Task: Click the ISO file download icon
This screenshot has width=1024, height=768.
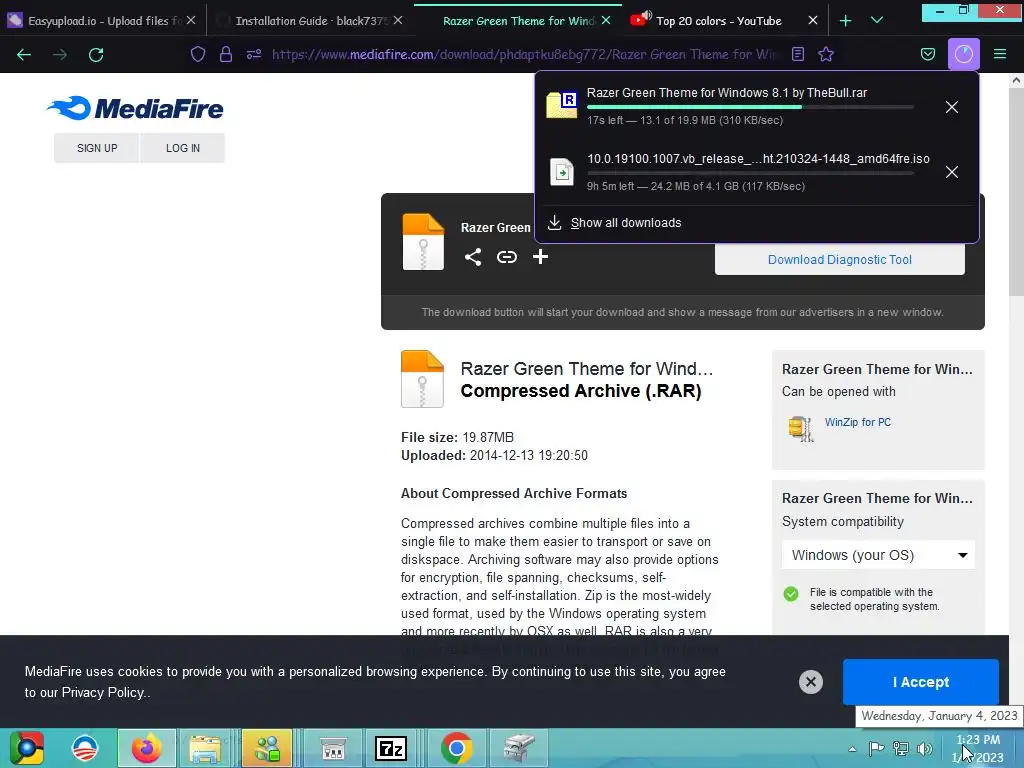Action: click(x=562, y=172)
